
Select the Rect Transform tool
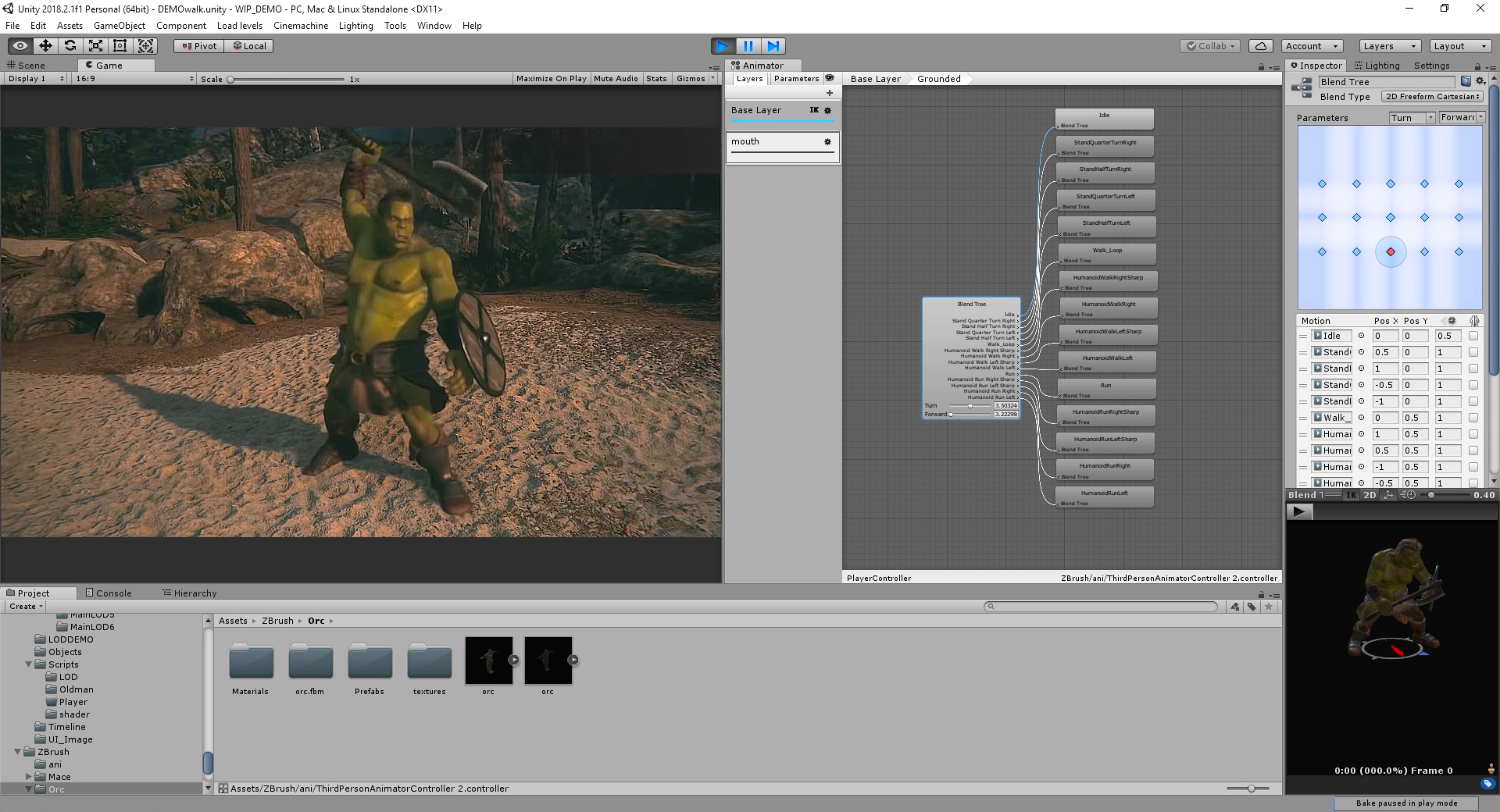tap(120, 46)
